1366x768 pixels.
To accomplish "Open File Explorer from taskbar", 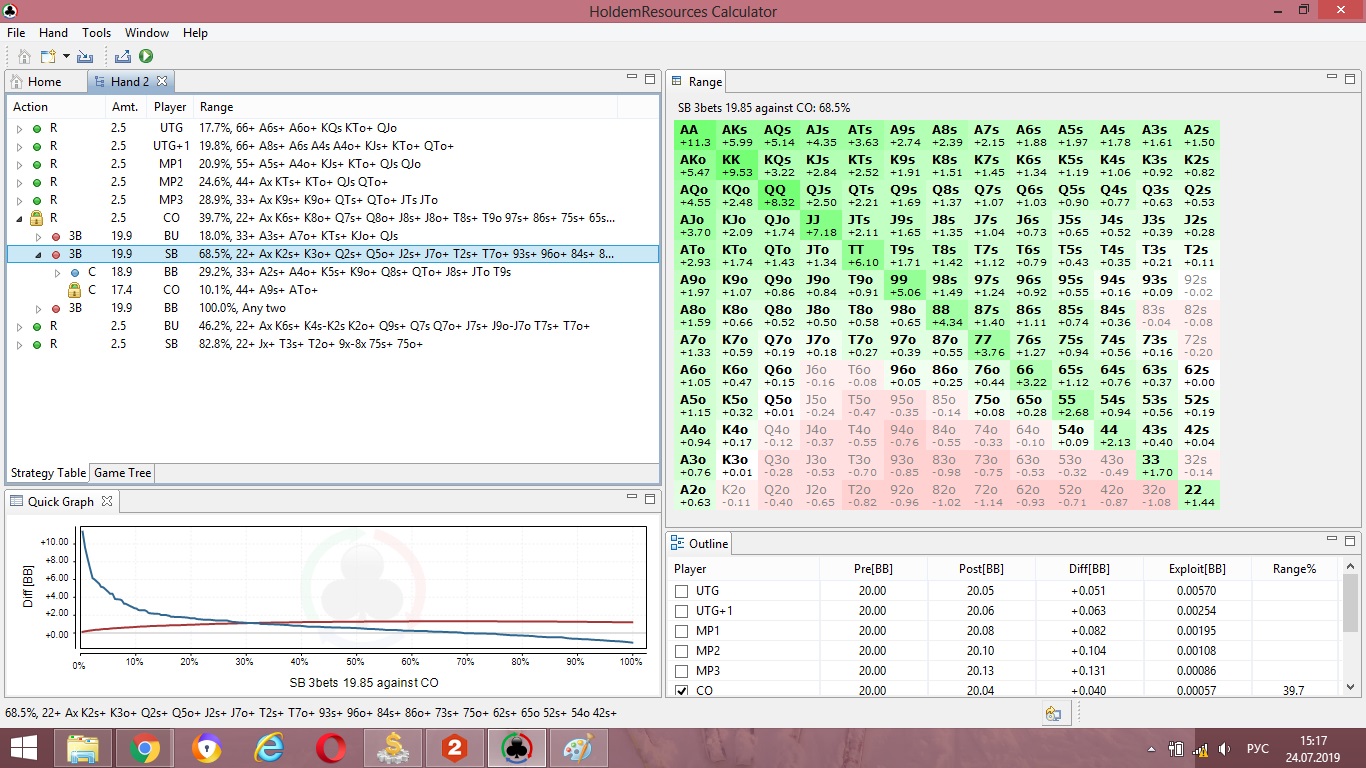I will (83, 748).
